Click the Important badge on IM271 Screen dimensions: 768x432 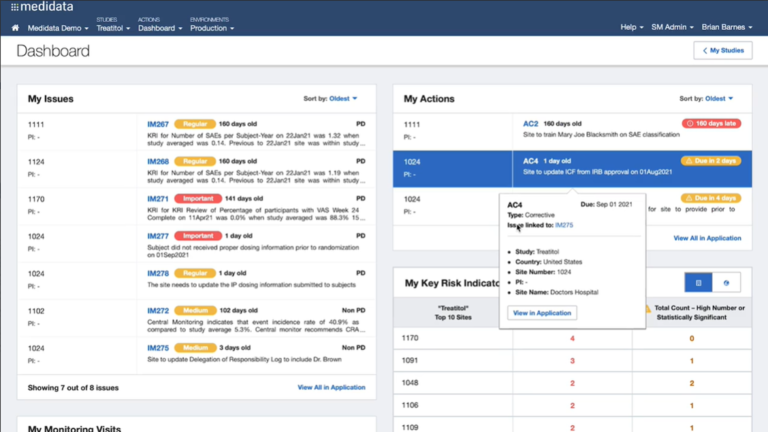(x=198, y=198)
